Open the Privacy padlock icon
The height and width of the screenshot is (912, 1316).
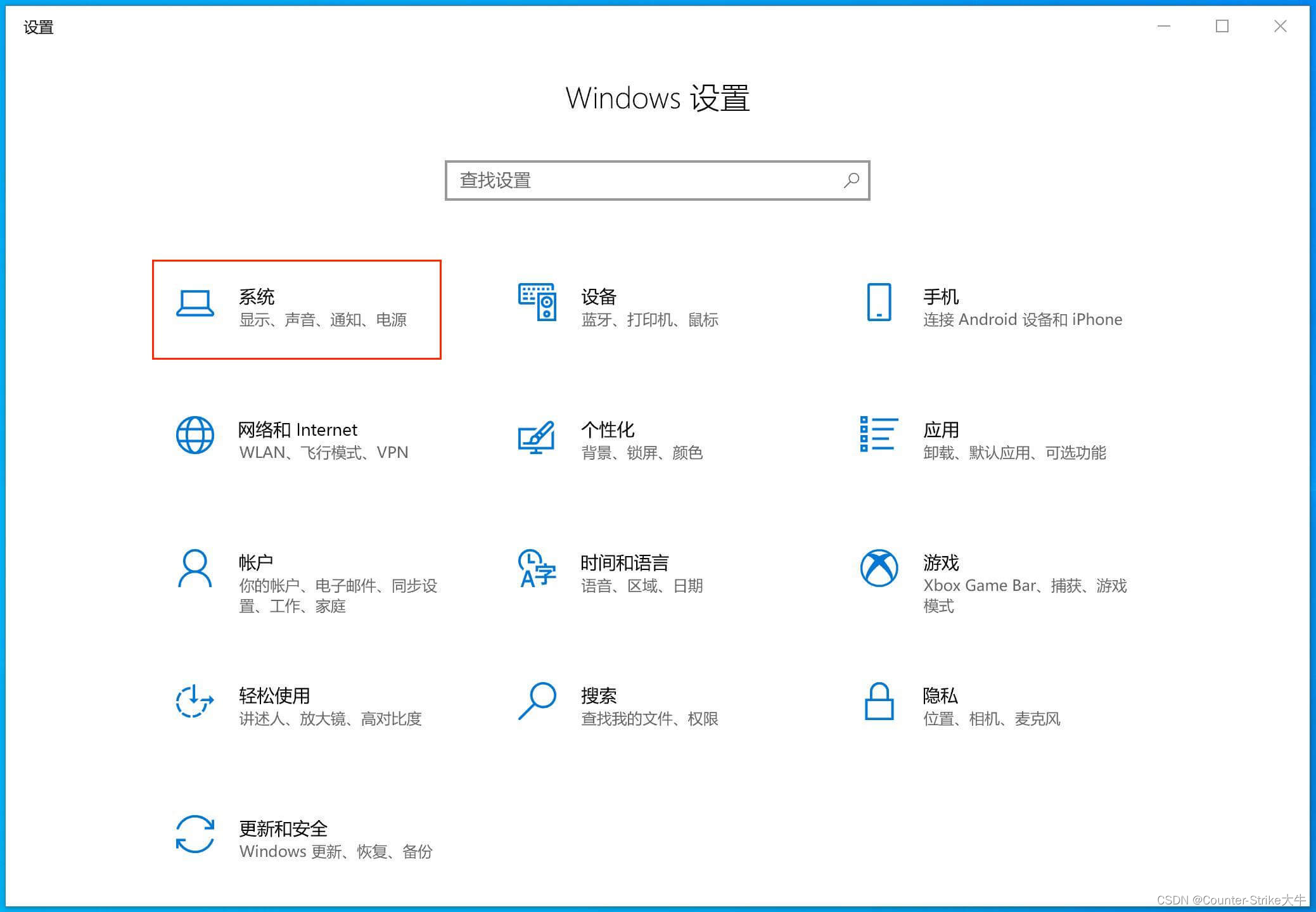(879, 701)
